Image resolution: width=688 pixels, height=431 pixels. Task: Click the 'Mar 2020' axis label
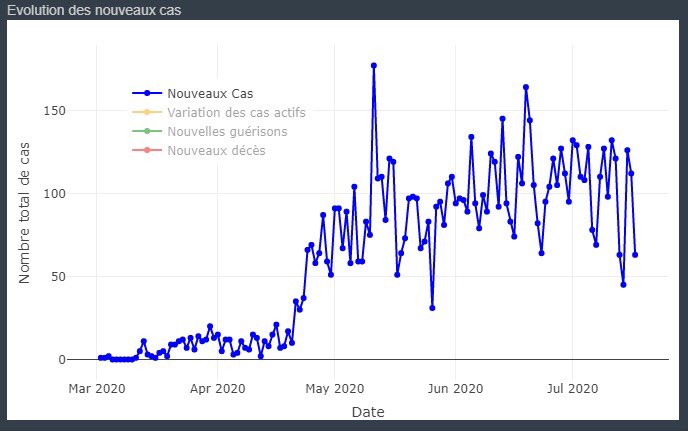tap(97, 388)
